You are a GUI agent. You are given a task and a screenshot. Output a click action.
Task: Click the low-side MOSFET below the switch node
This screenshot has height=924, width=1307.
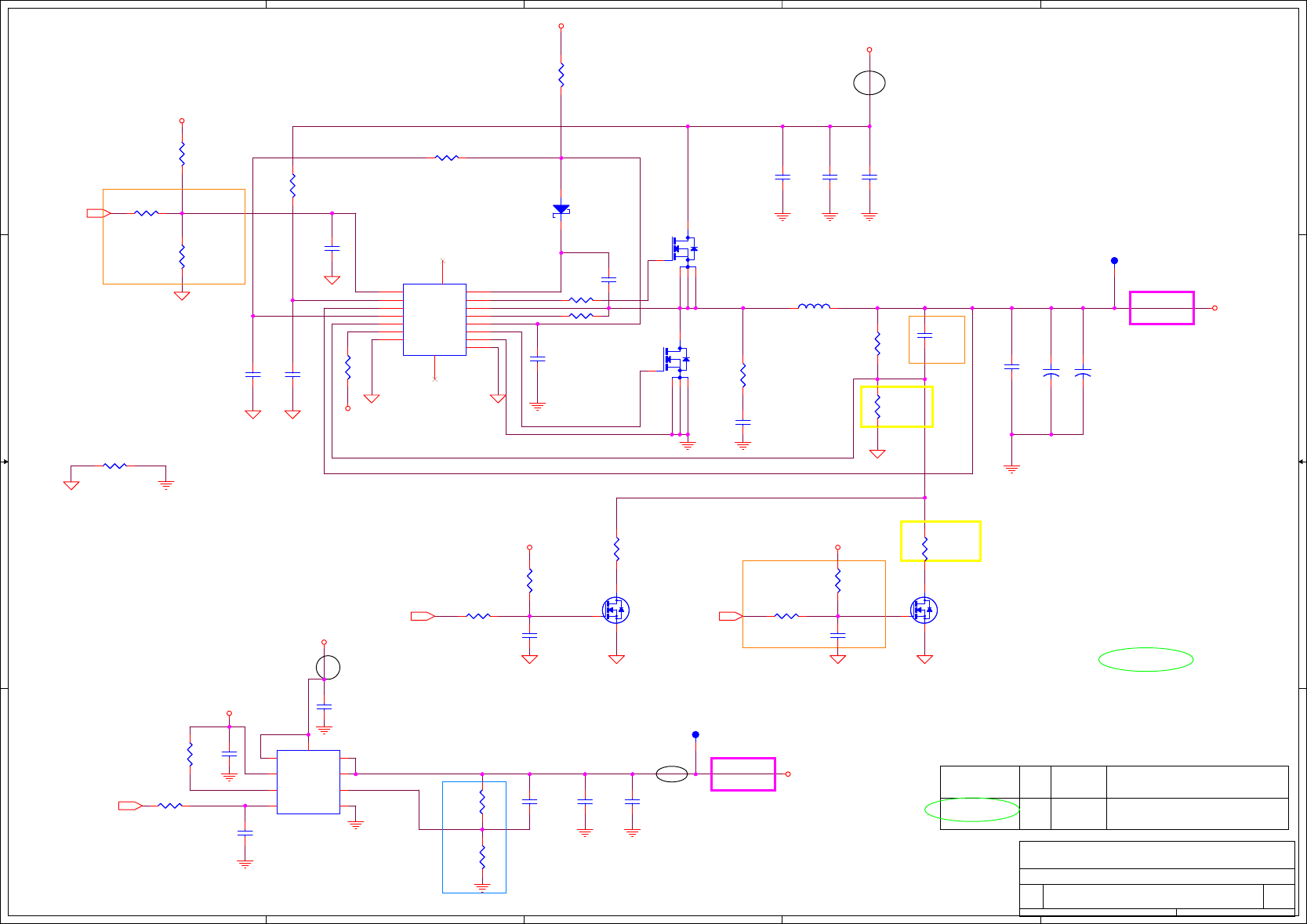[677, 359]
